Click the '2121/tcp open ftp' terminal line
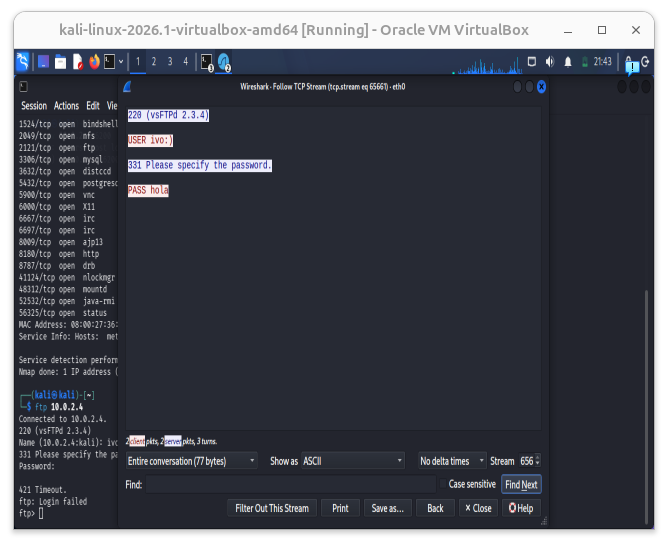 pyautogui.click(x=57, y=148)
